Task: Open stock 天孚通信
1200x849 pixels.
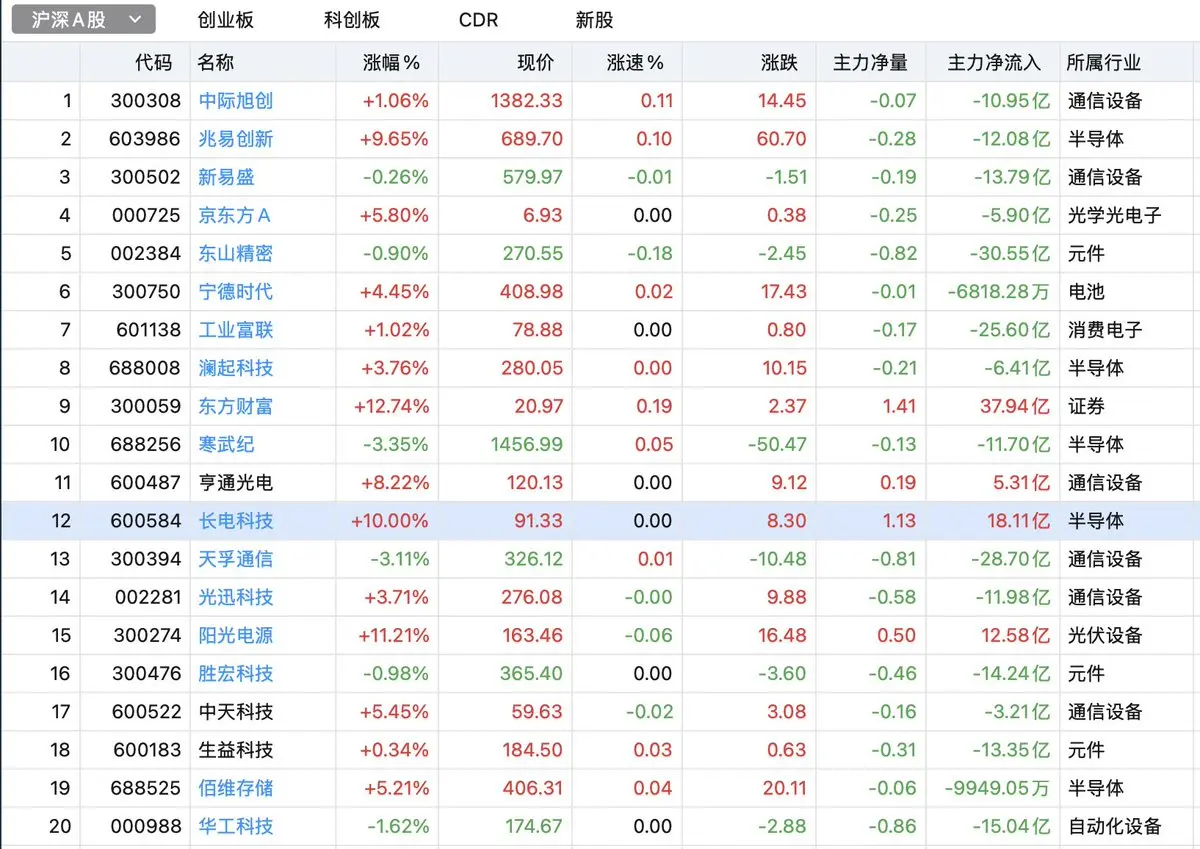Action: (236, 559)
